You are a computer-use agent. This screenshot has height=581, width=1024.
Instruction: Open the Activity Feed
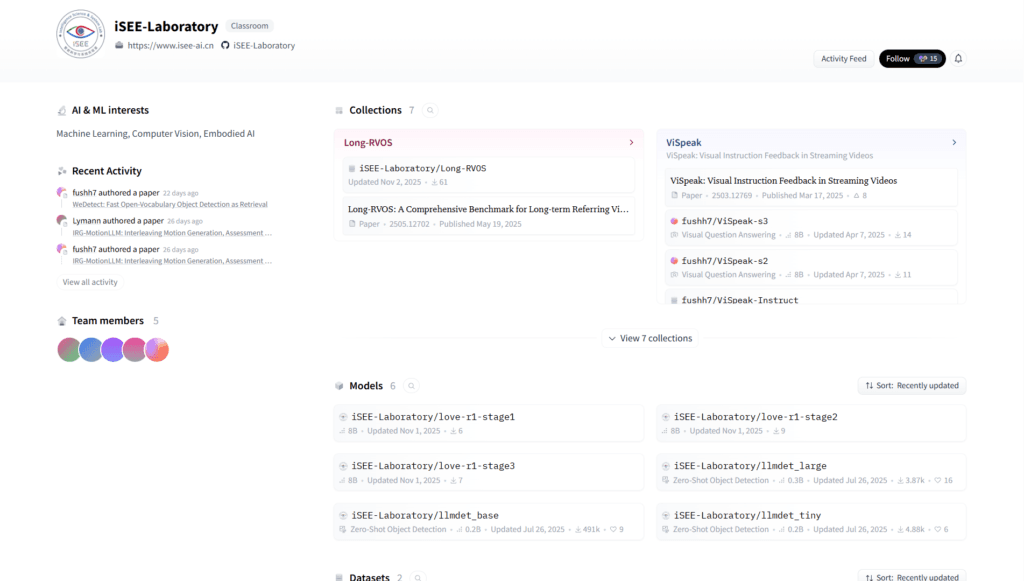coord(843,59)
